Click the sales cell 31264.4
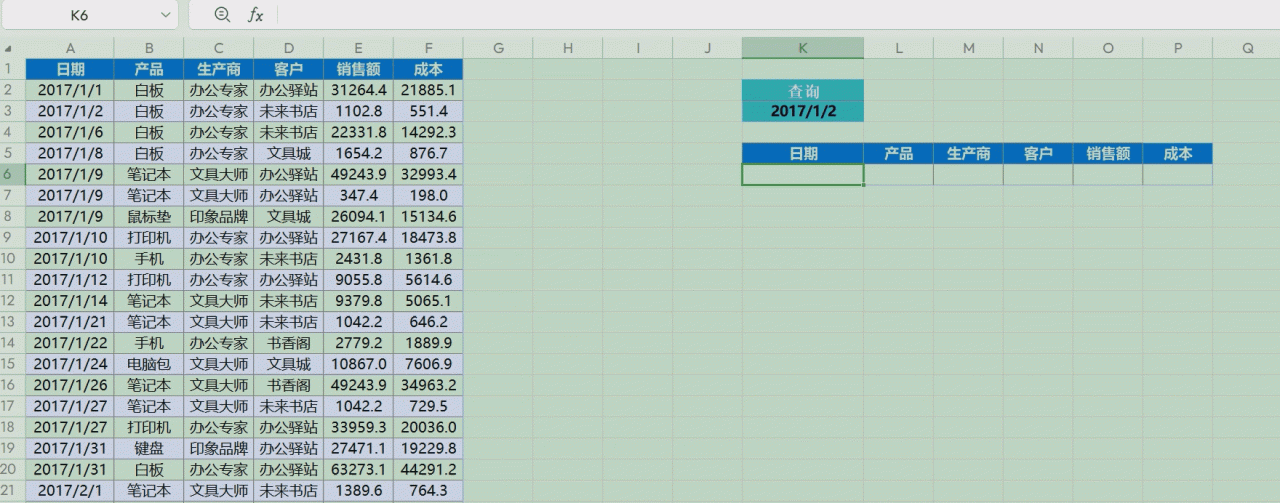The width and height of the screenshot is (1280, 503). click(358, 90)
